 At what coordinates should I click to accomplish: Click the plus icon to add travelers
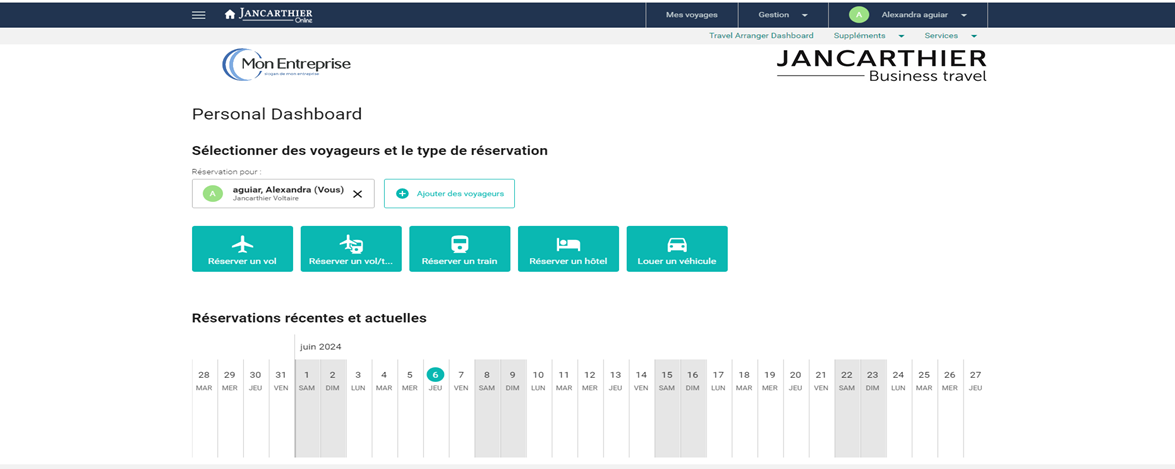(x=403, y=193)
